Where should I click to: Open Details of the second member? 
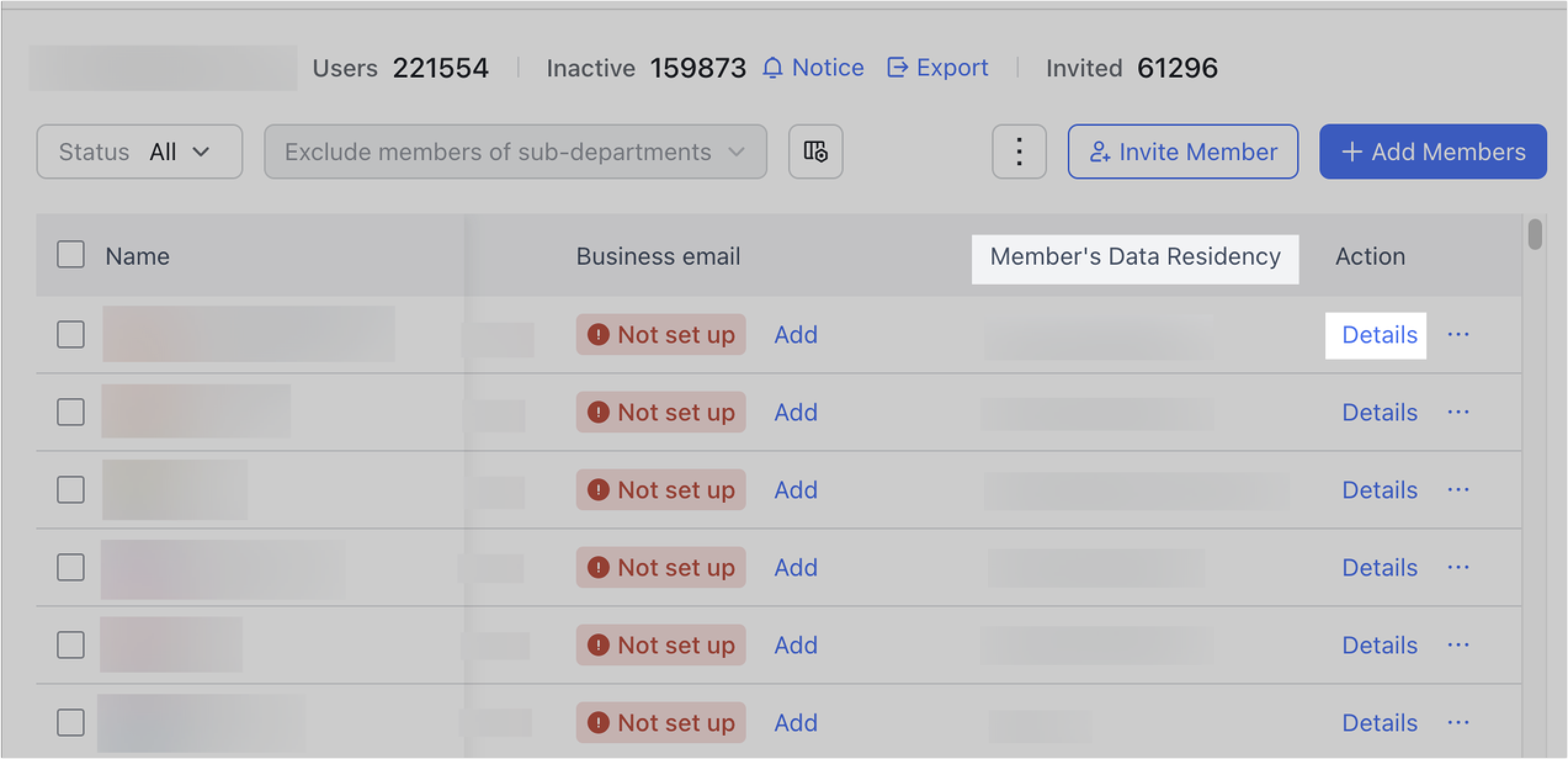(x=1380, y=412)
